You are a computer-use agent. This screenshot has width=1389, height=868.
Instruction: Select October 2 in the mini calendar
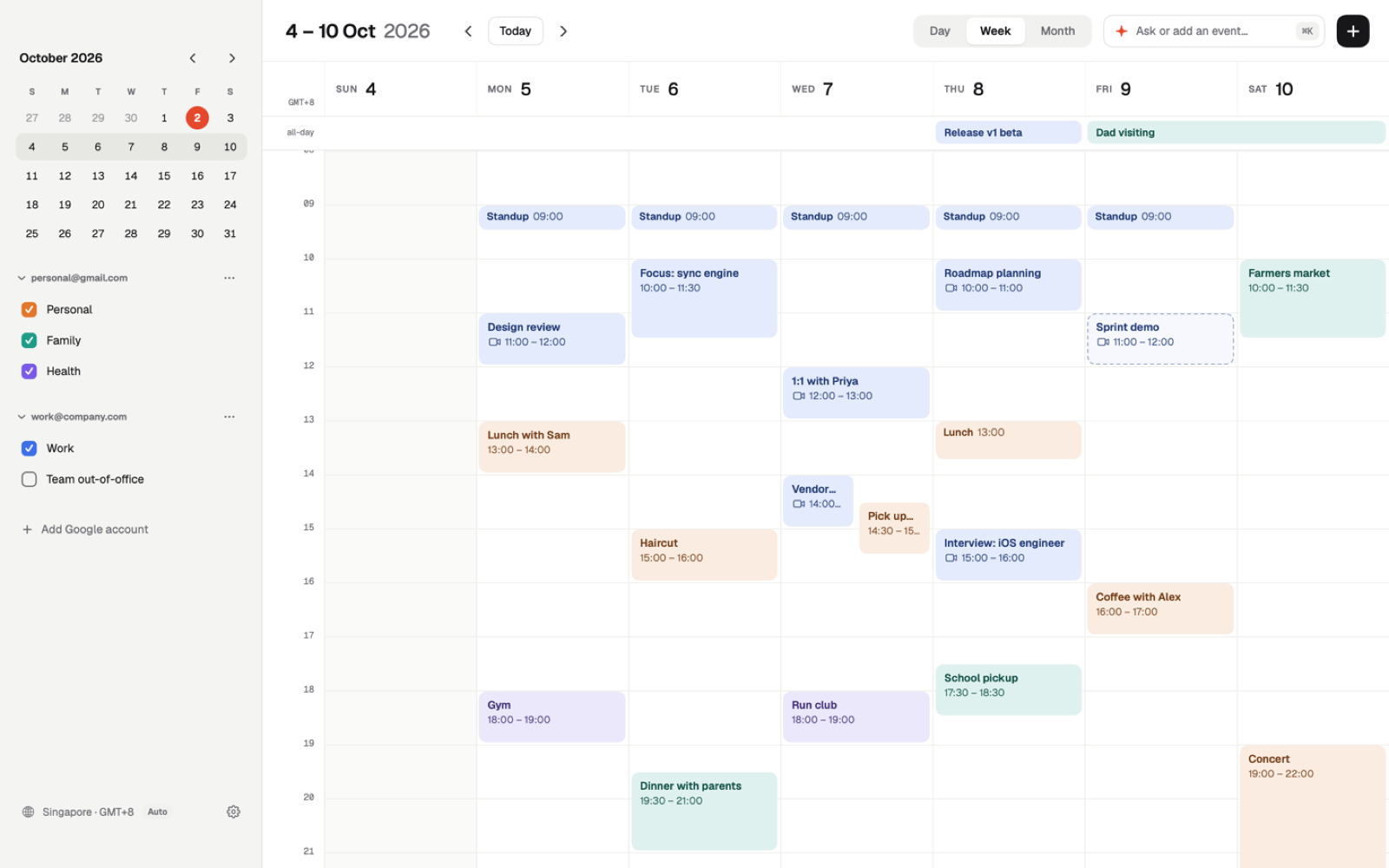pos(197,118)
